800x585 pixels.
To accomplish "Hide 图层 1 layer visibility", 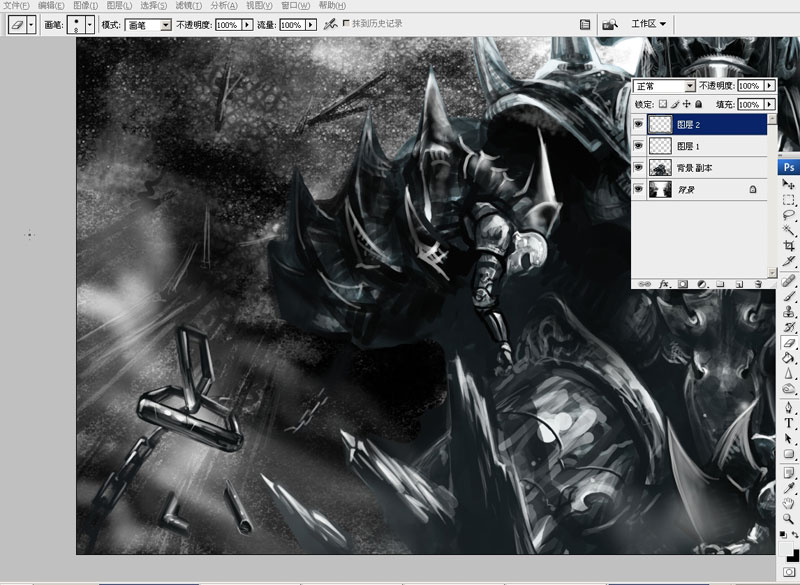I will 638,146.
